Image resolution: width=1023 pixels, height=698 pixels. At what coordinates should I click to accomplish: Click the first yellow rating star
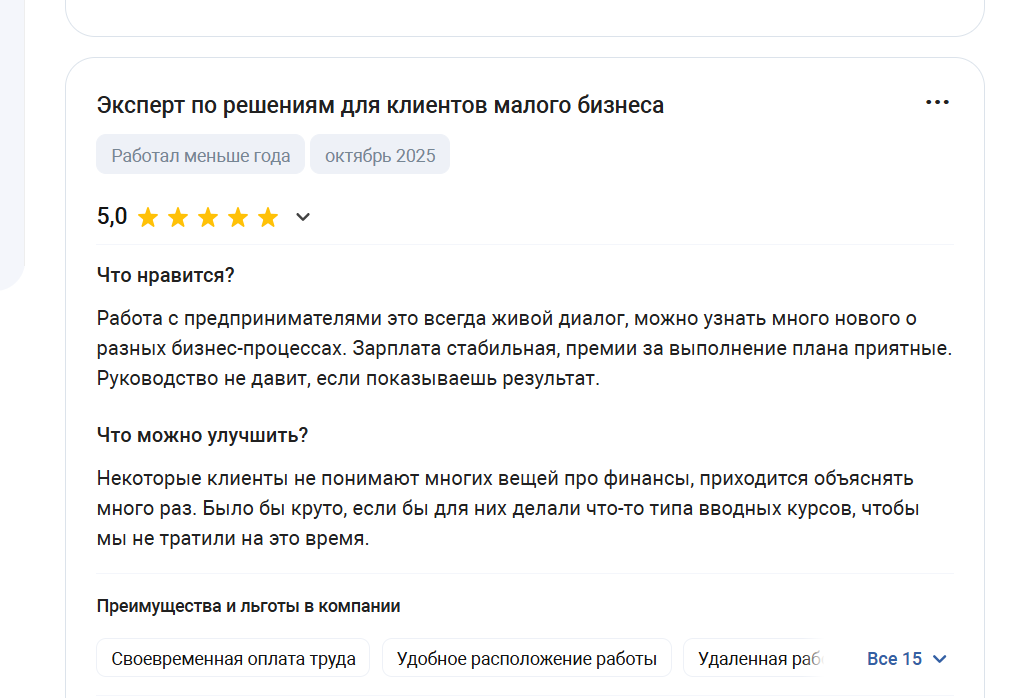[x=148, y=217]
